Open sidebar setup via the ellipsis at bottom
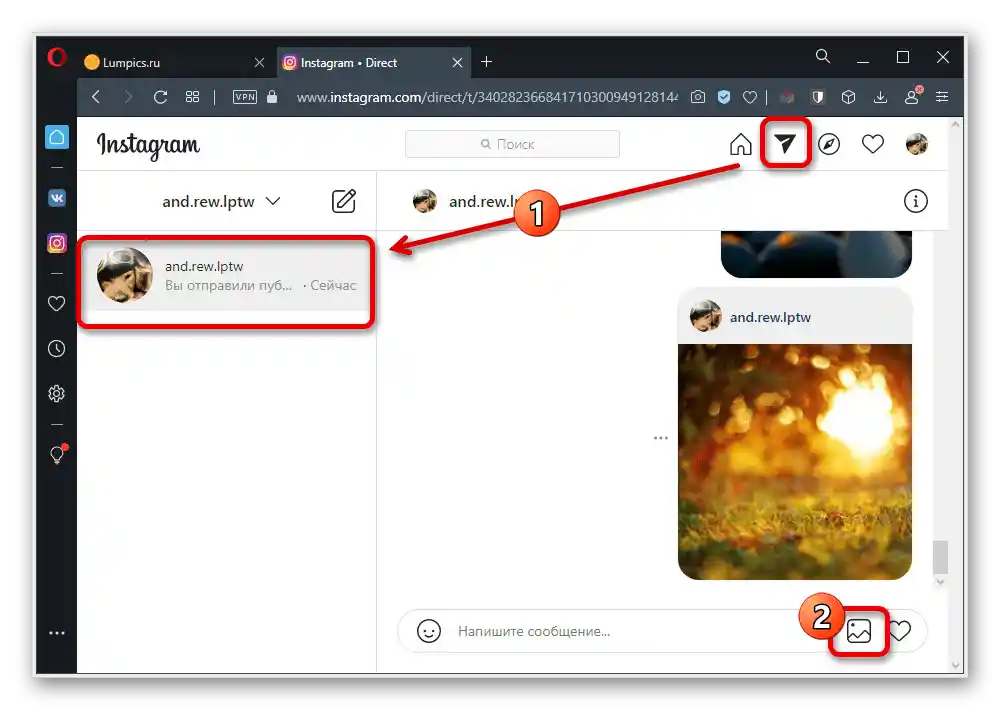The width and height of the screenshot is (1000, 710). pos(57,632)
